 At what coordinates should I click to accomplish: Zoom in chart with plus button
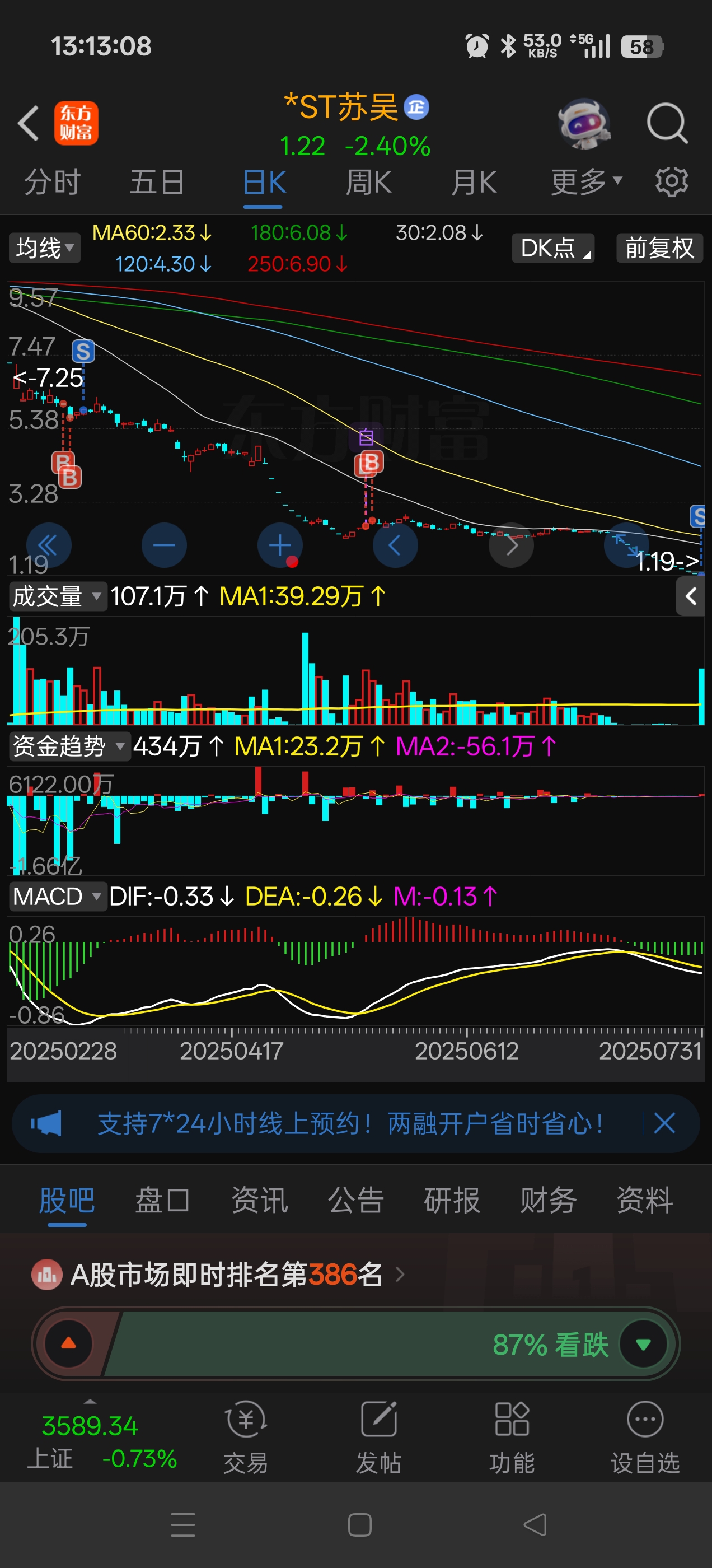(x=280, y=545)
